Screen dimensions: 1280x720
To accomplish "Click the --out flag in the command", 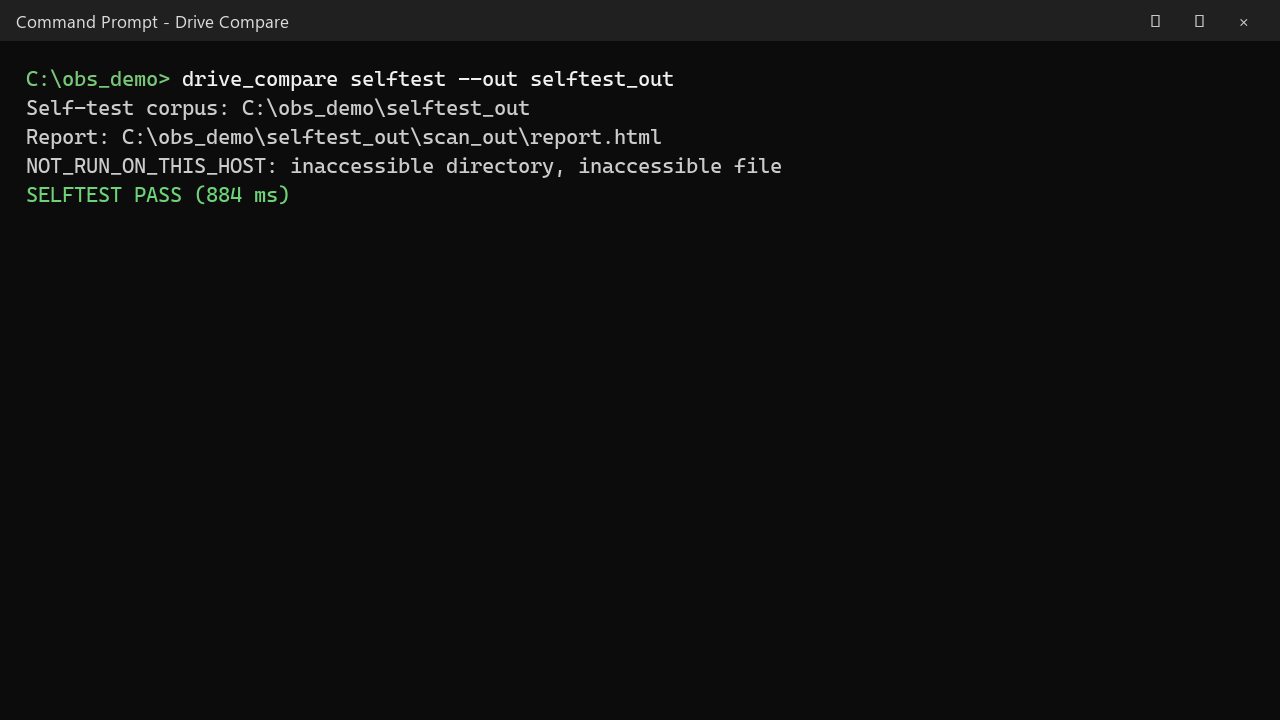I will (488, 79).
